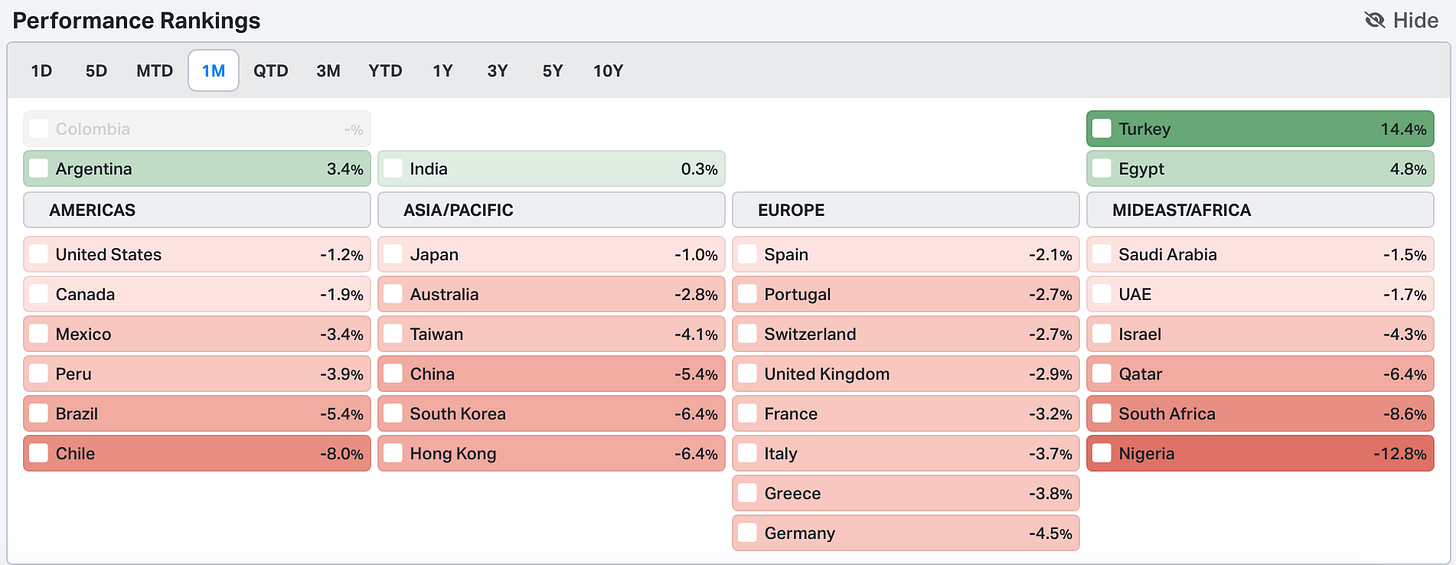Image resolution: width=1456 pixels, height=565 pixels.
Task: Open the Egypt 4.8% row
Action: 1260,169
